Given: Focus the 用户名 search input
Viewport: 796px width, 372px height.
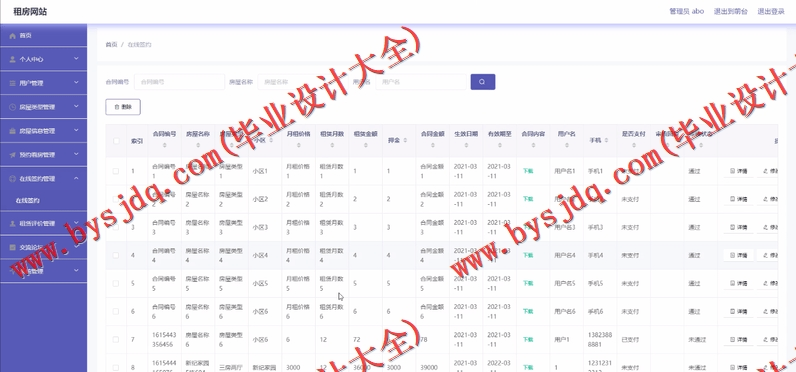Looking at the screenshot, I should [x=421, y=82].
